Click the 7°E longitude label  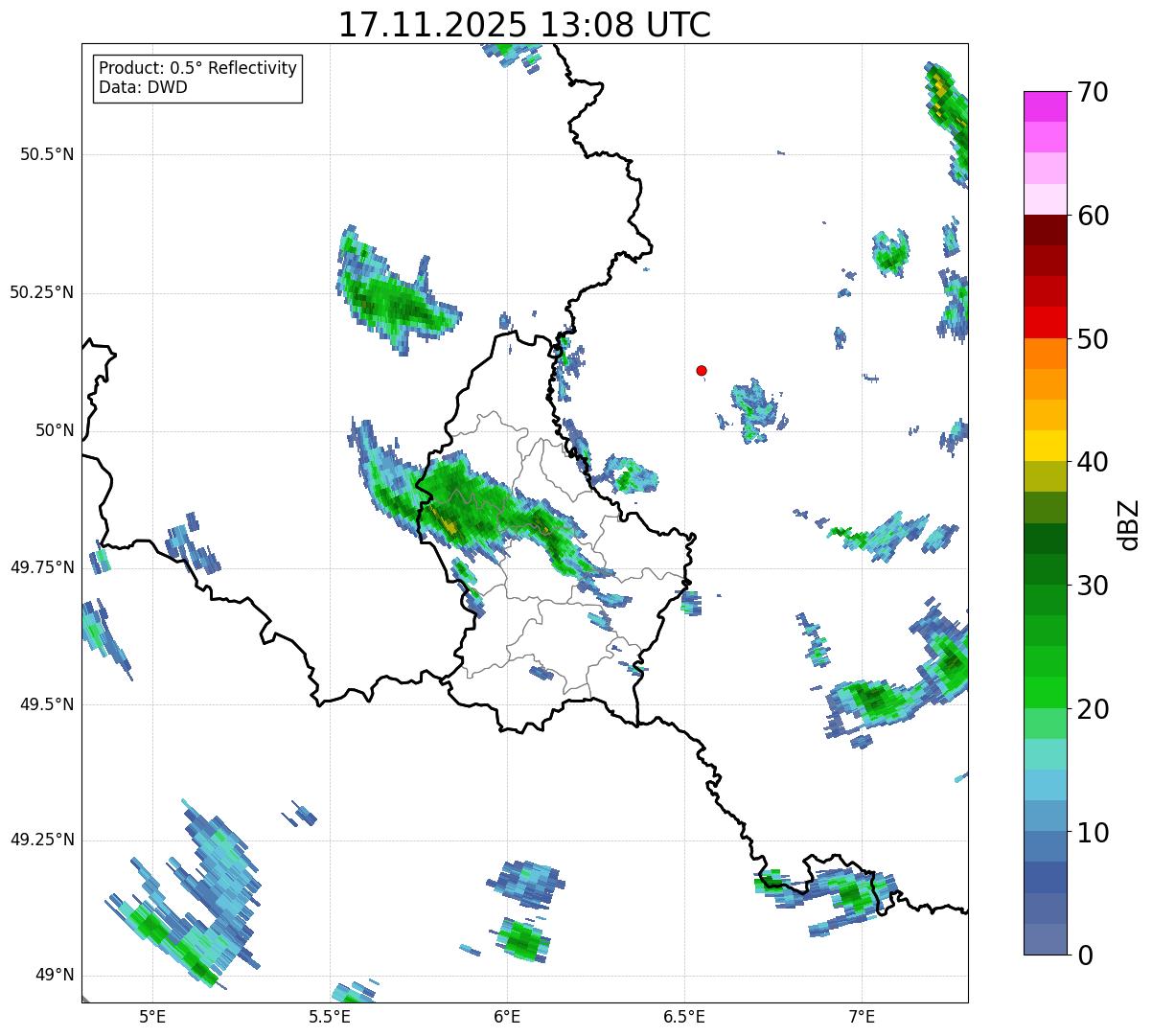click(862, 1016)
